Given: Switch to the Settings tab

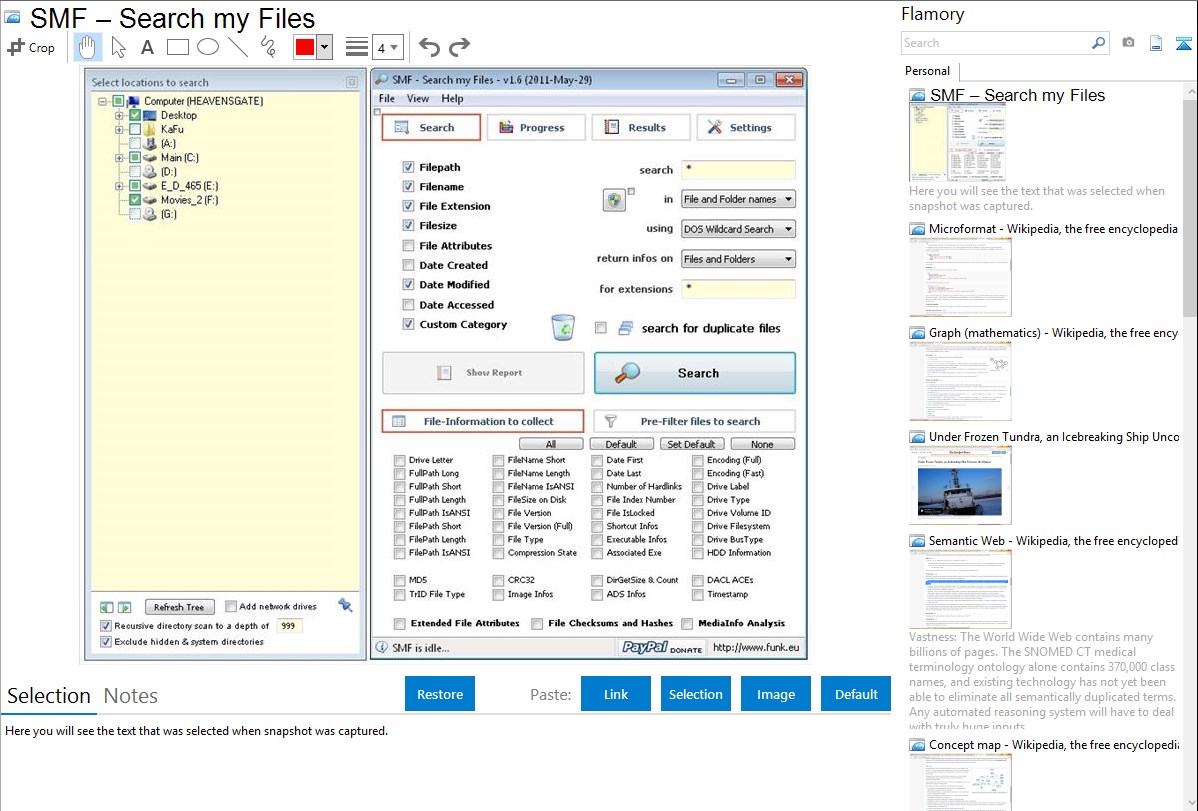Looking at the screenshot, I should [x=746, y=128].
